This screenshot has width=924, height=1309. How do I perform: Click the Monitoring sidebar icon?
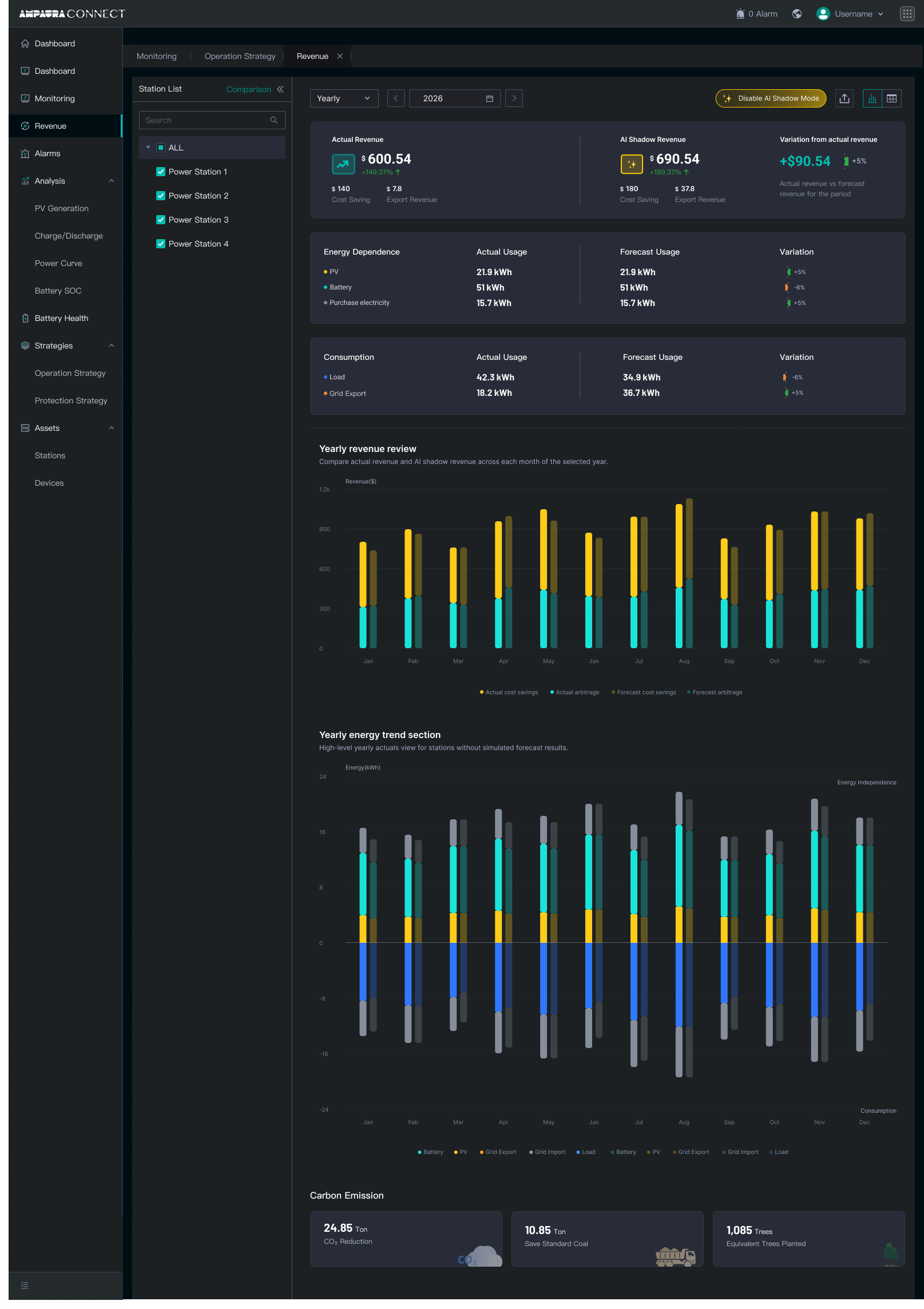(25, 98)
